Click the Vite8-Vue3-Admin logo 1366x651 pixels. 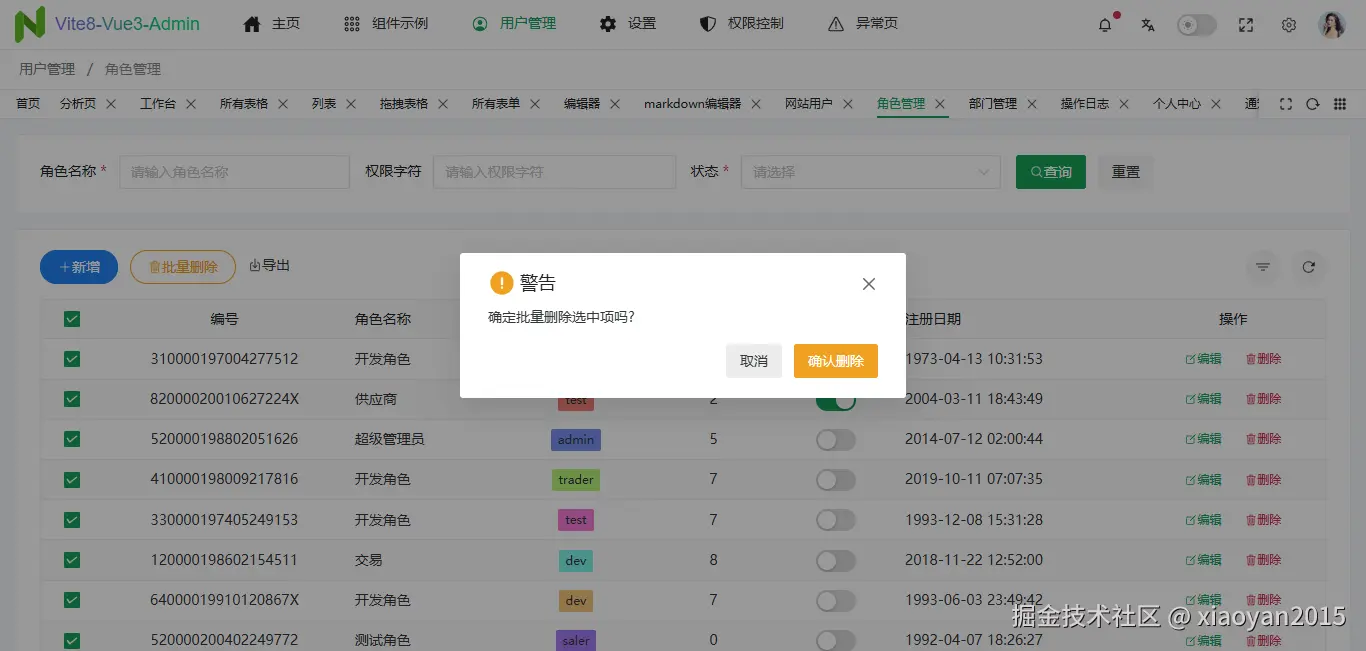coord(107,24)
